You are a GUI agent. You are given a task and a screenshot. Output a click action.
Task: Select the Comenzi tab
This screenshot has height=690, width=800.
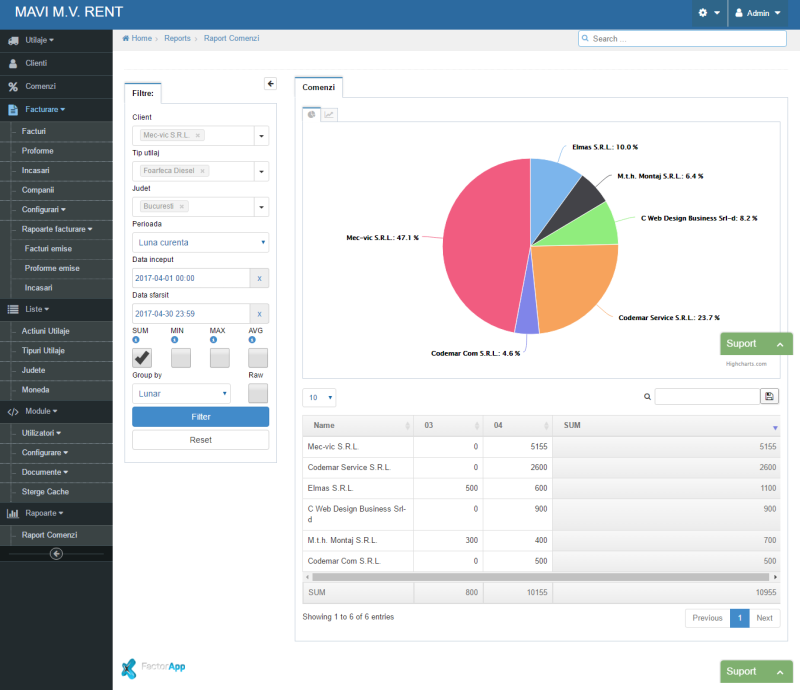(x=319, y=88)
